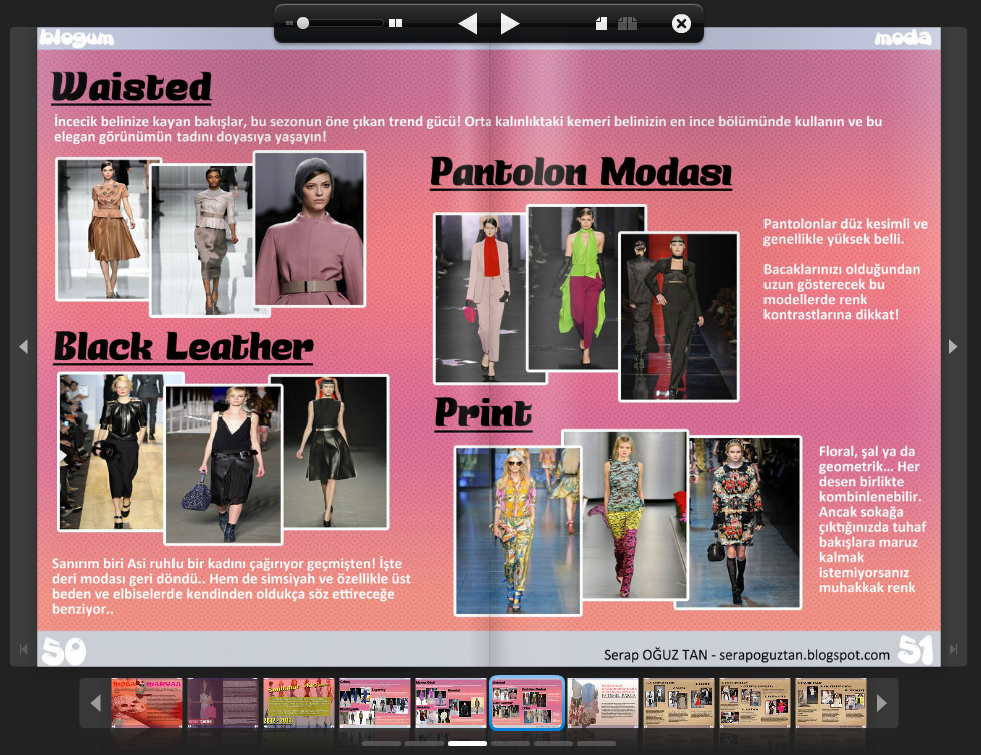Click photo of model in black floral dress

[x=744, y=522]
